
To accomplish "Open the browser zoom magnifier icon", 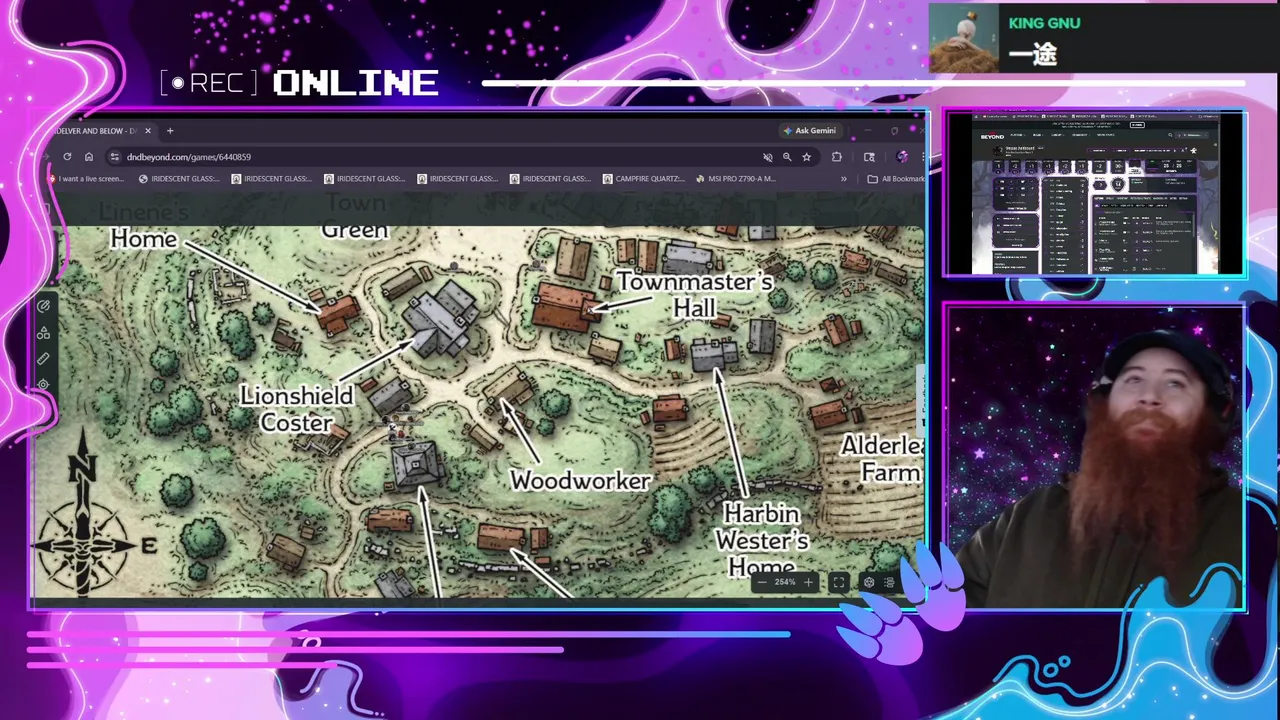I will pos(787,157).
